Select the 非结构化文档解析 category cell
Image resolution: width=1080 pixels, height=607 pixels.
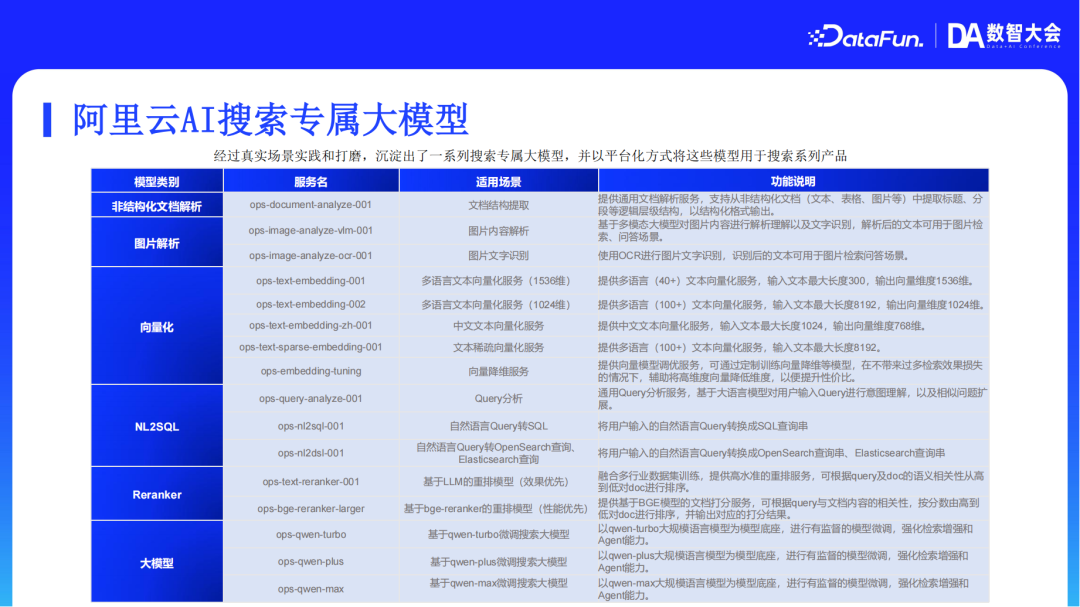pos(156,205)
